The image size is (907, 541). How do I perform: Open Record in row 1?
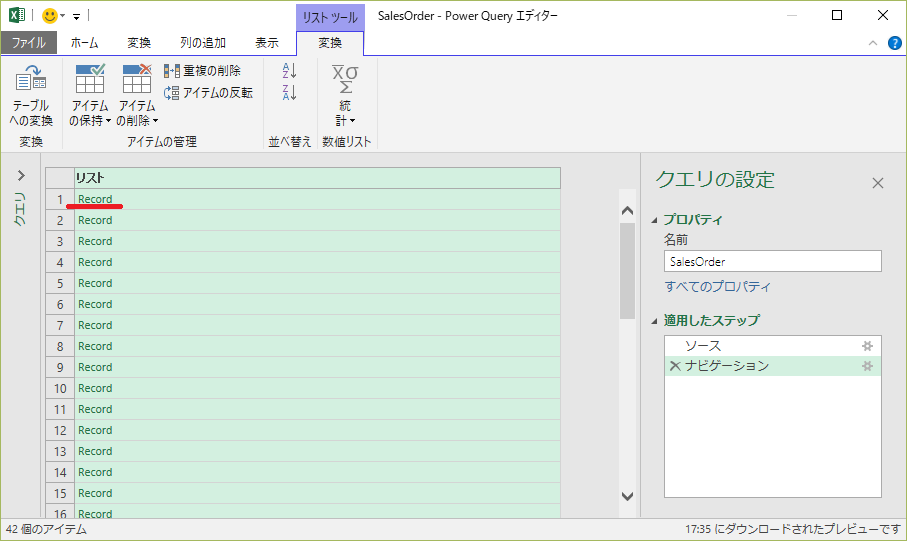[95, 199]
